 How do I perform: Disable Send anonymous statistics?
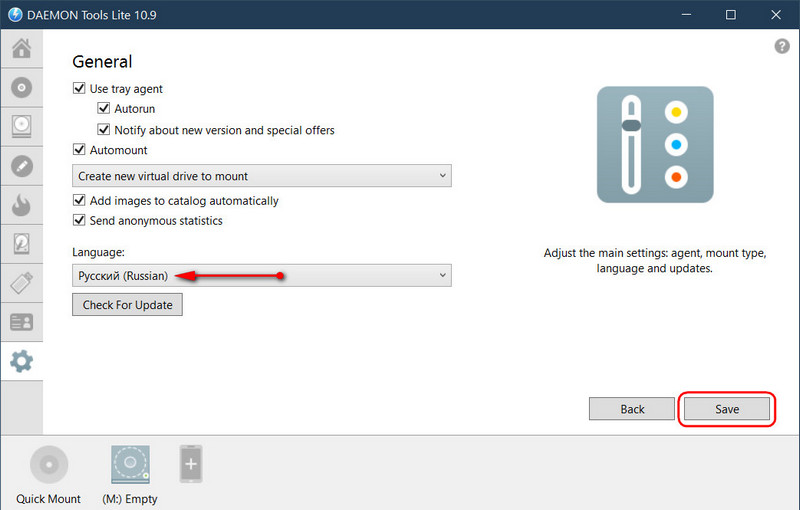(79, 220)
